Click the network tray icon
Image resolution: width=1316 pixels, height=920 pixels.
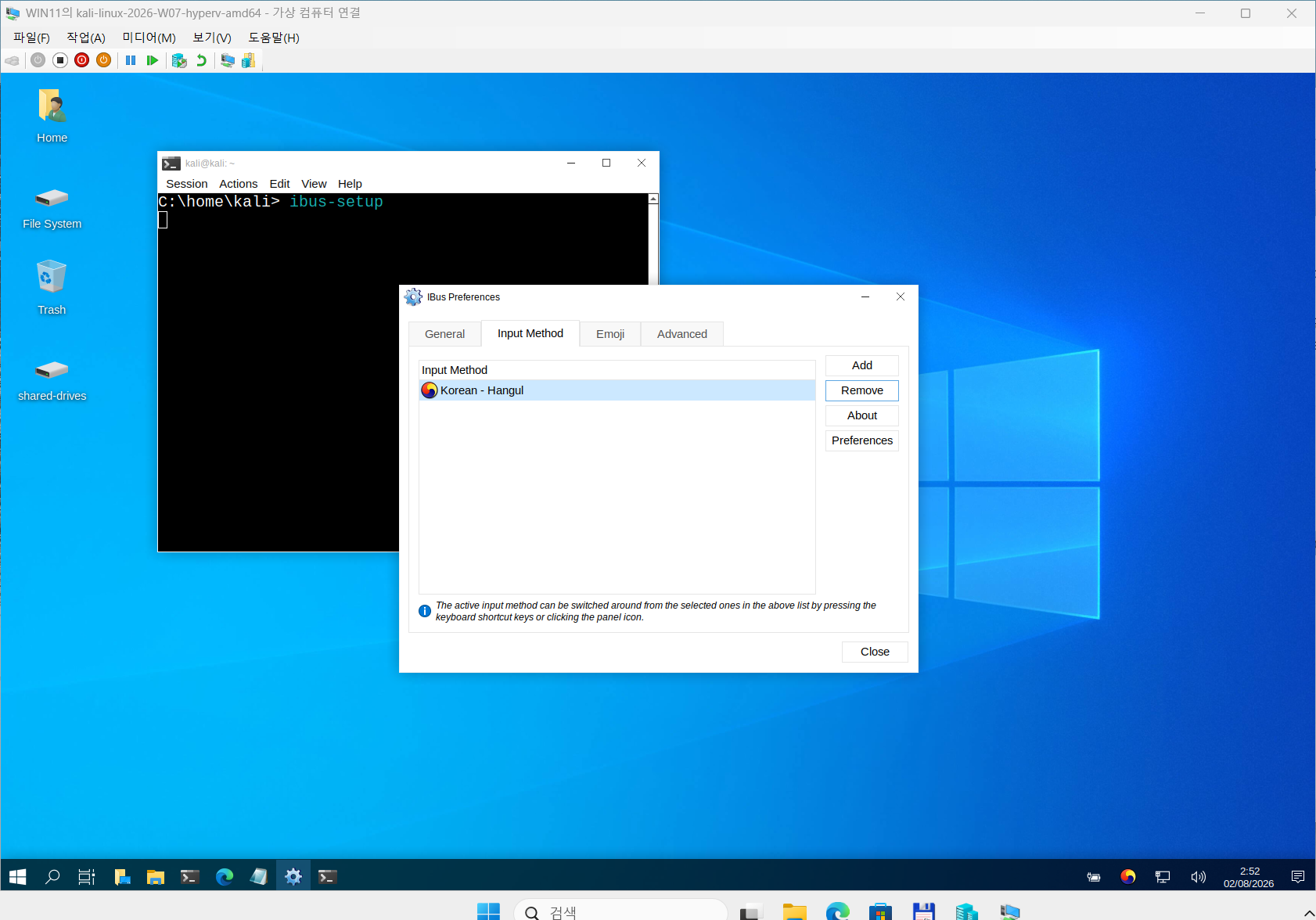pos(1163,877)
